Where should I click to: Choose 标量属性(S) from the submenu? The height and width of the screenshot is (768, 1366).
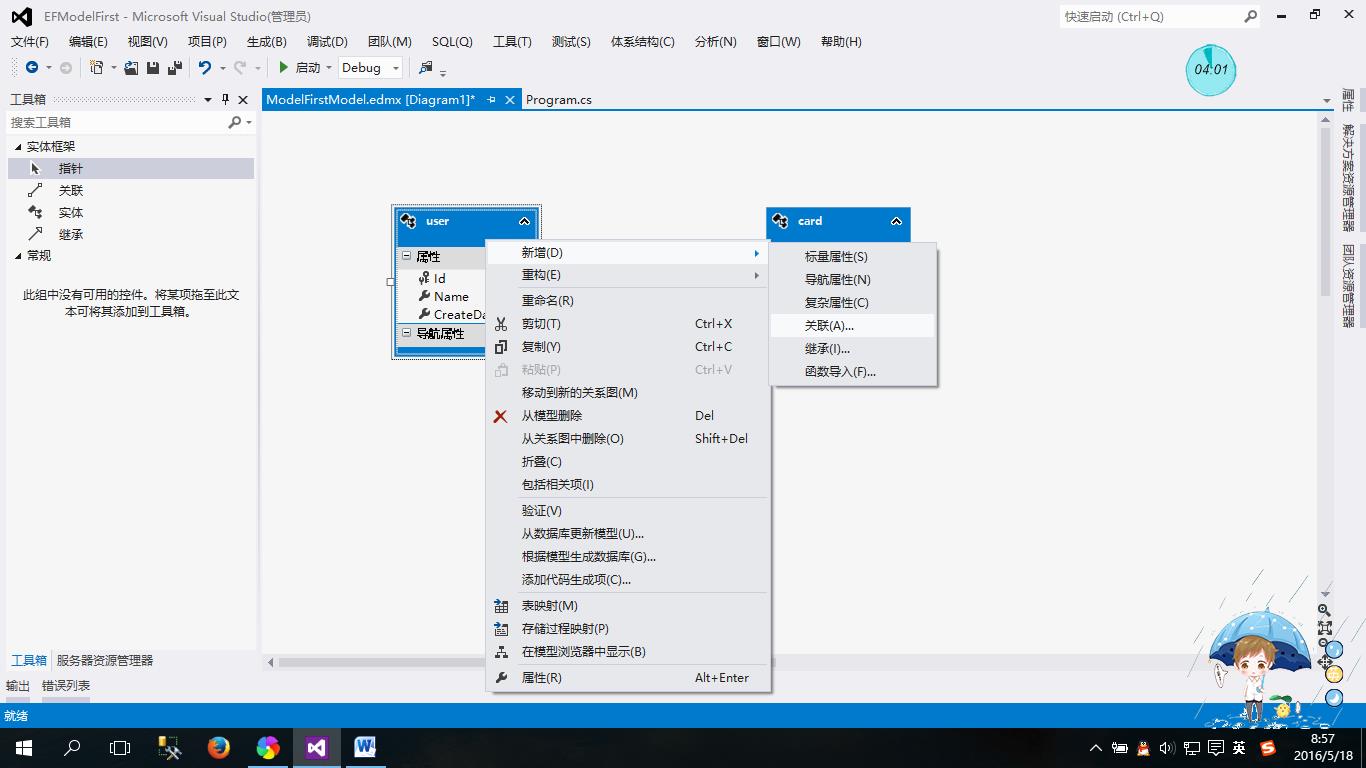tap(853, 257)
